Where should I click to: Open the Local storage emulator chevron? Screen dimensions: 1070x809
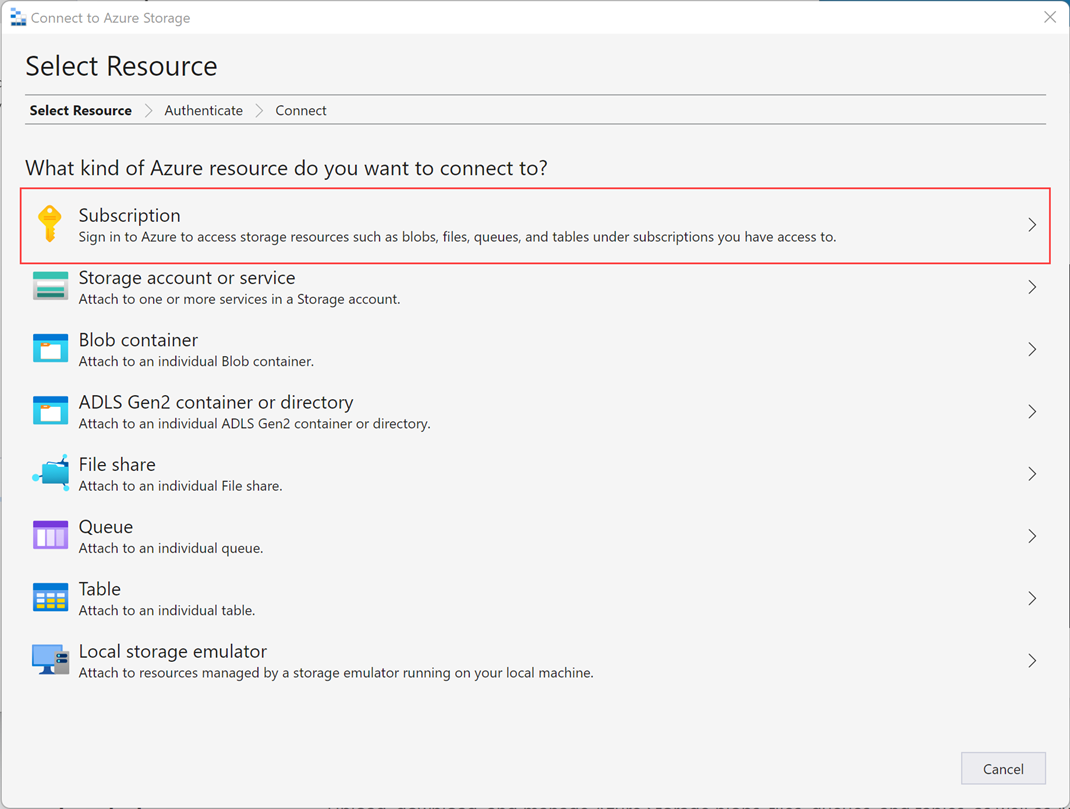(x=1032, y=660)
